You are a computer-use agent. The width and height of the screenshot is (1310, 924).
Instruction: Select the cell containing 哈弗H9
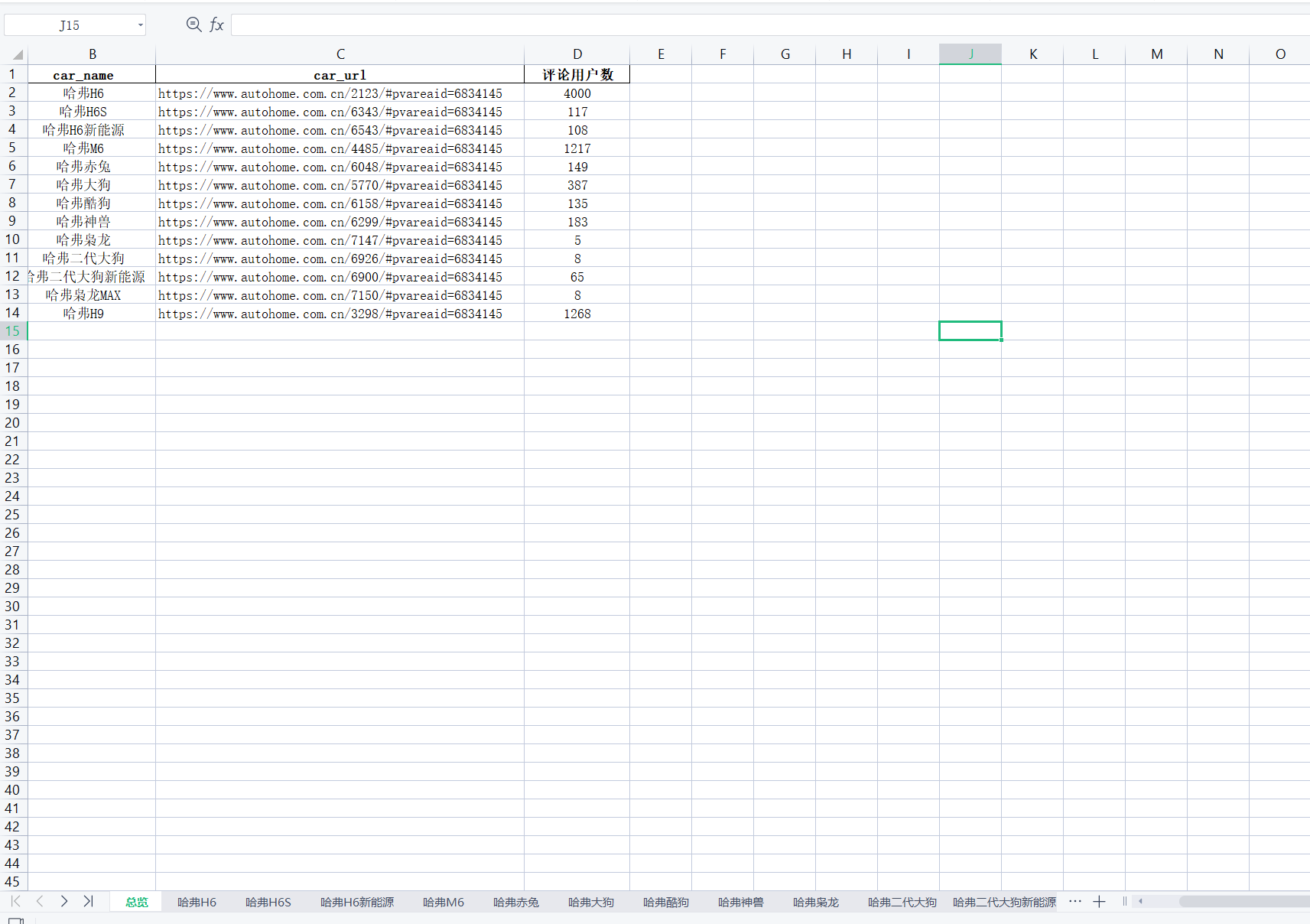[92, 314]
